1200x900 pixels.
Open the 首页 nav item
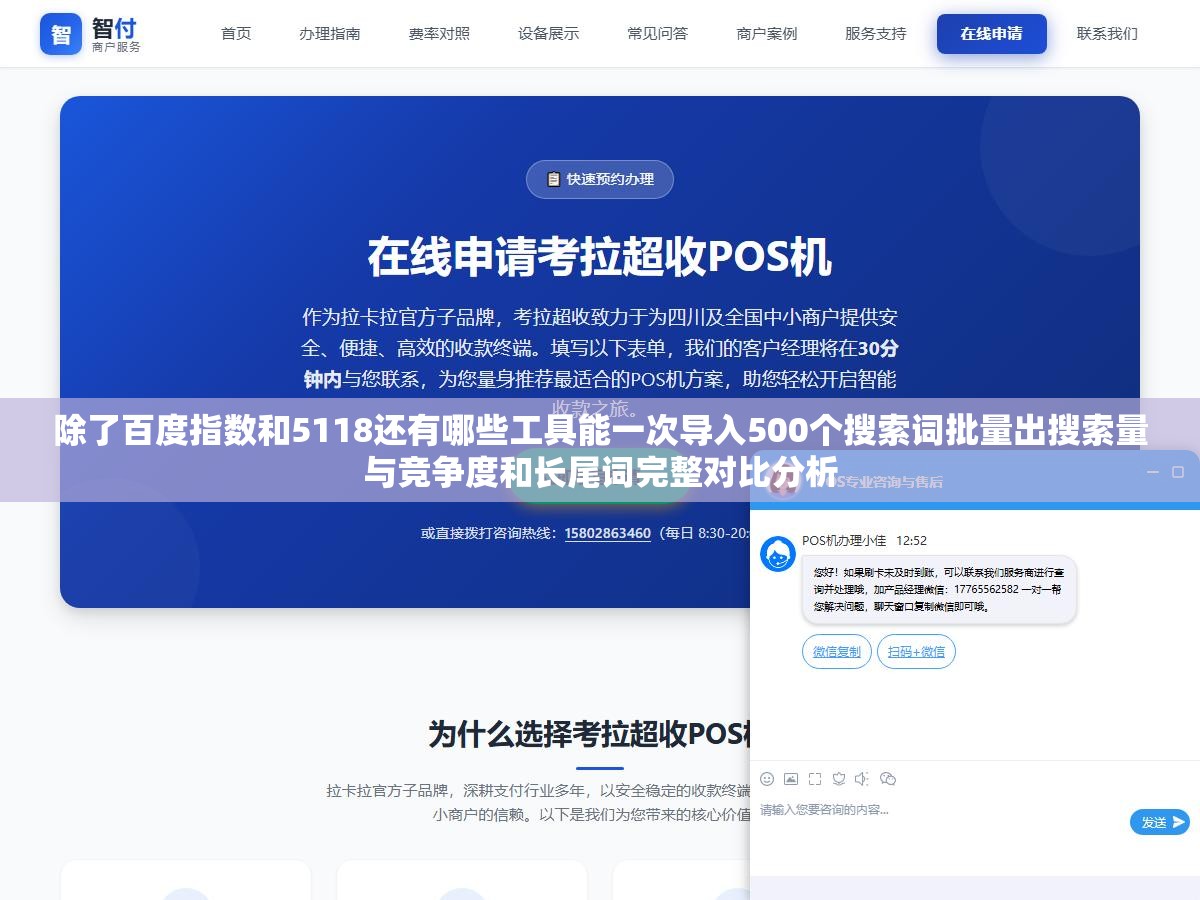coord(236,34)
